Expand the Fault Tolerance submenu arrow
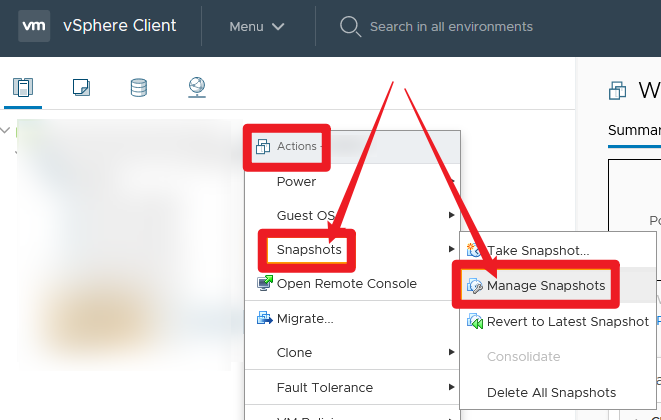 [x=451, y=387]
